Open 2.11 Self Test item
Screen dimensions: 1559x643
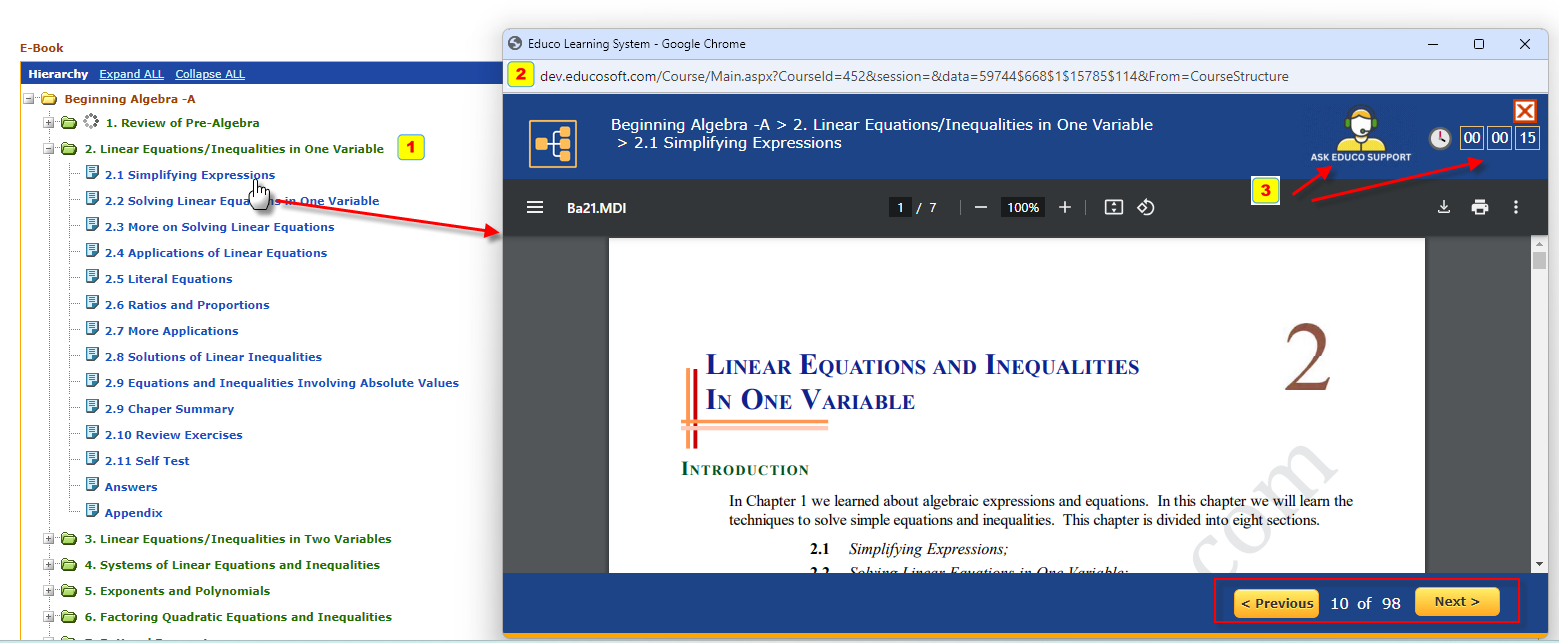pyautogui.click(x=147, y=461)
